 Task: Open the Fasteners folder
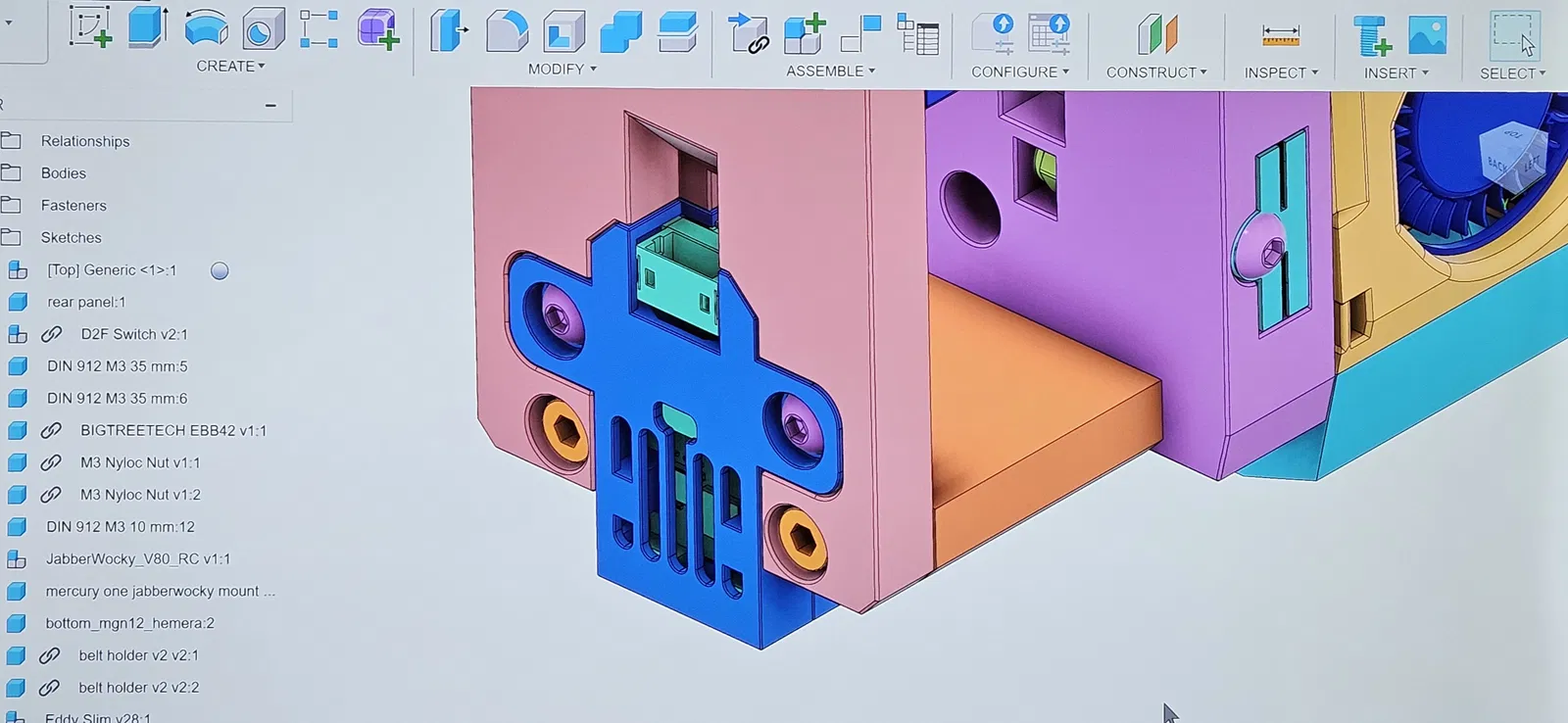(73, 206)
